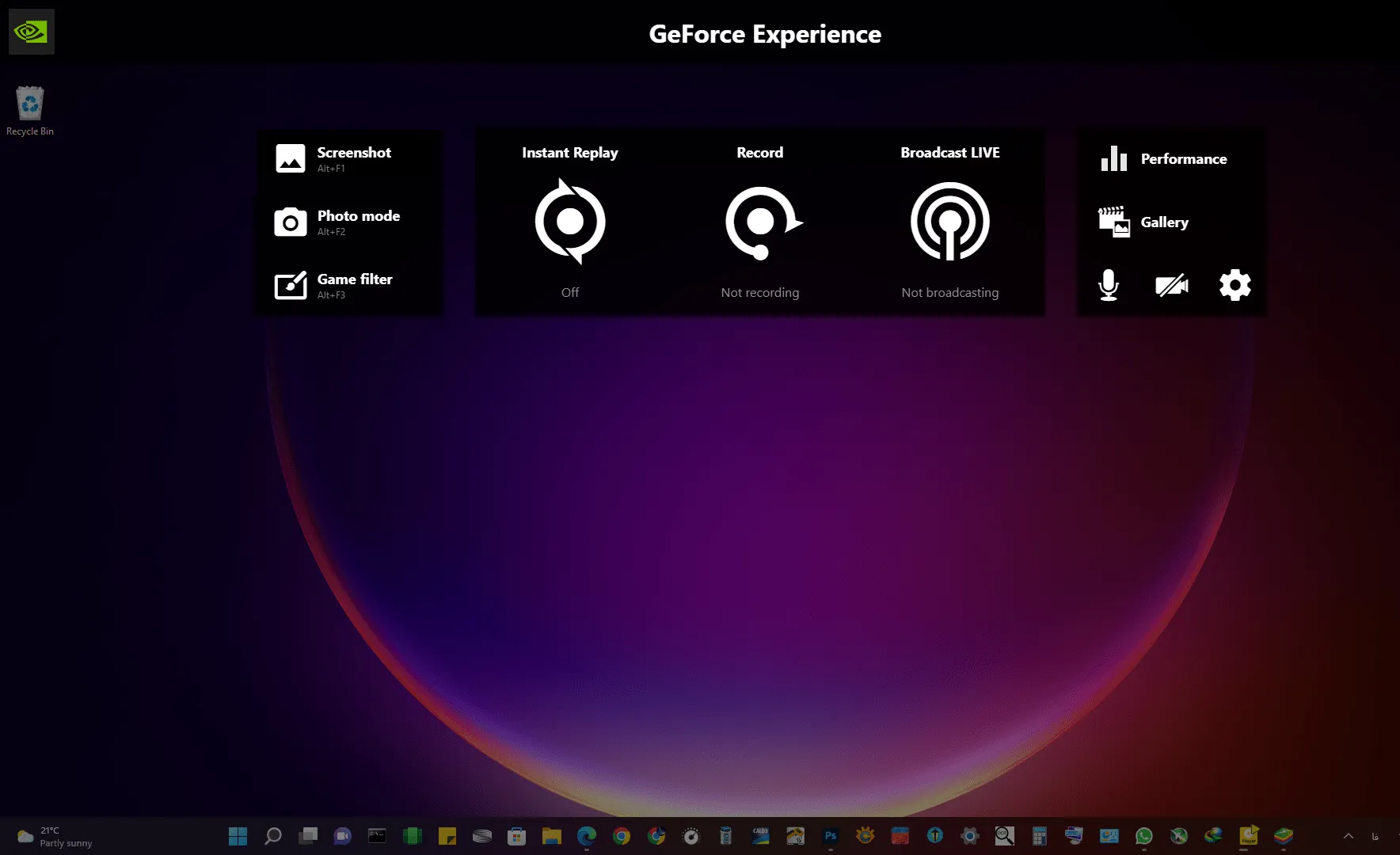The image size is (1400, 855).
Task: Open Google Chrome from taskbar
Action: point(622,836)
